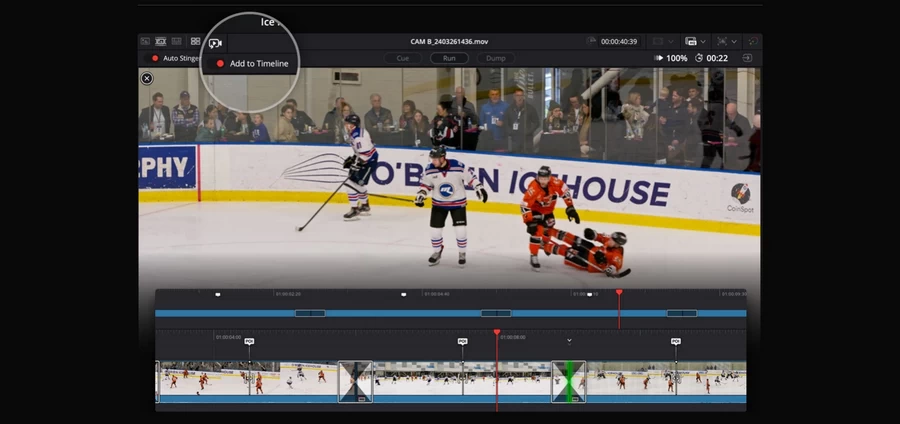900x424 pixels.
Task: Click the timecode field 00:00:40:39
Action: tap(619, 41)
